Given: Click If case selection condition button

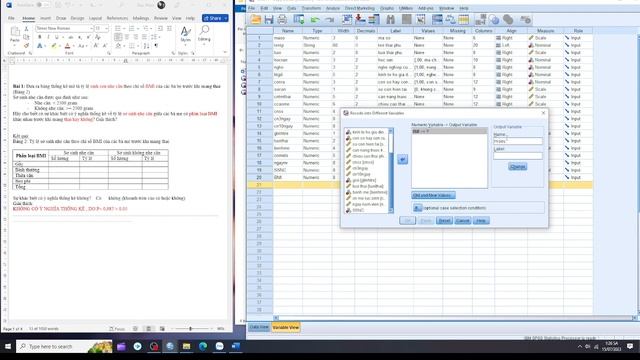Looking at the screenshot, I should click(417, 208).
